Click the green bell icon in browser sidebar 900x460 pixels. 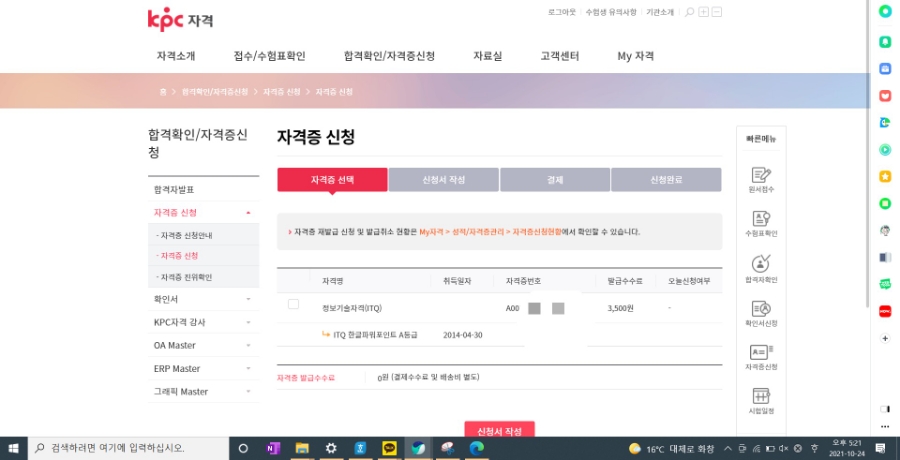pyautogui.click(x=885, y=42)
